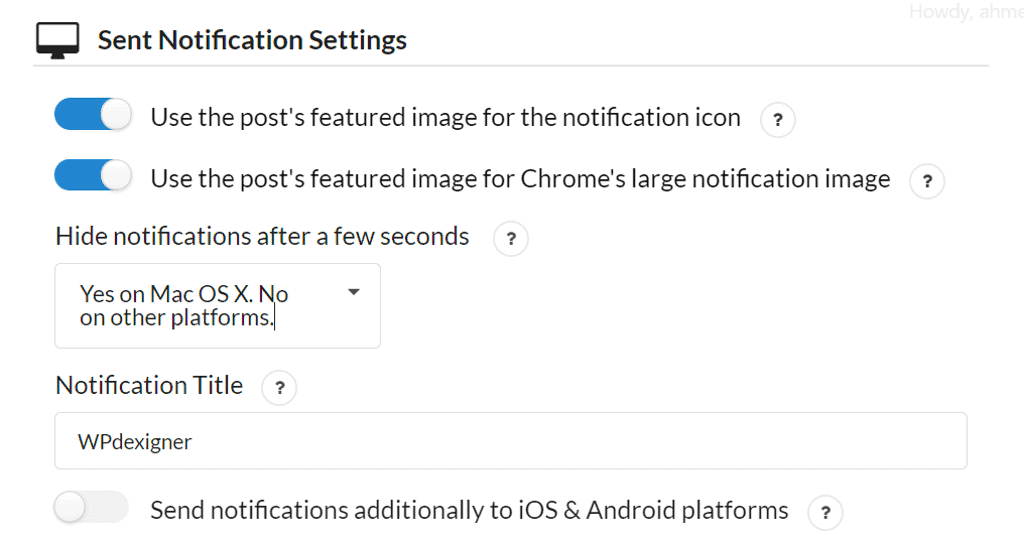The image size is (1024, 543).
Task: Click the monitor icon beside Sent Notification Settings
Action: click(x=58, y=41)
